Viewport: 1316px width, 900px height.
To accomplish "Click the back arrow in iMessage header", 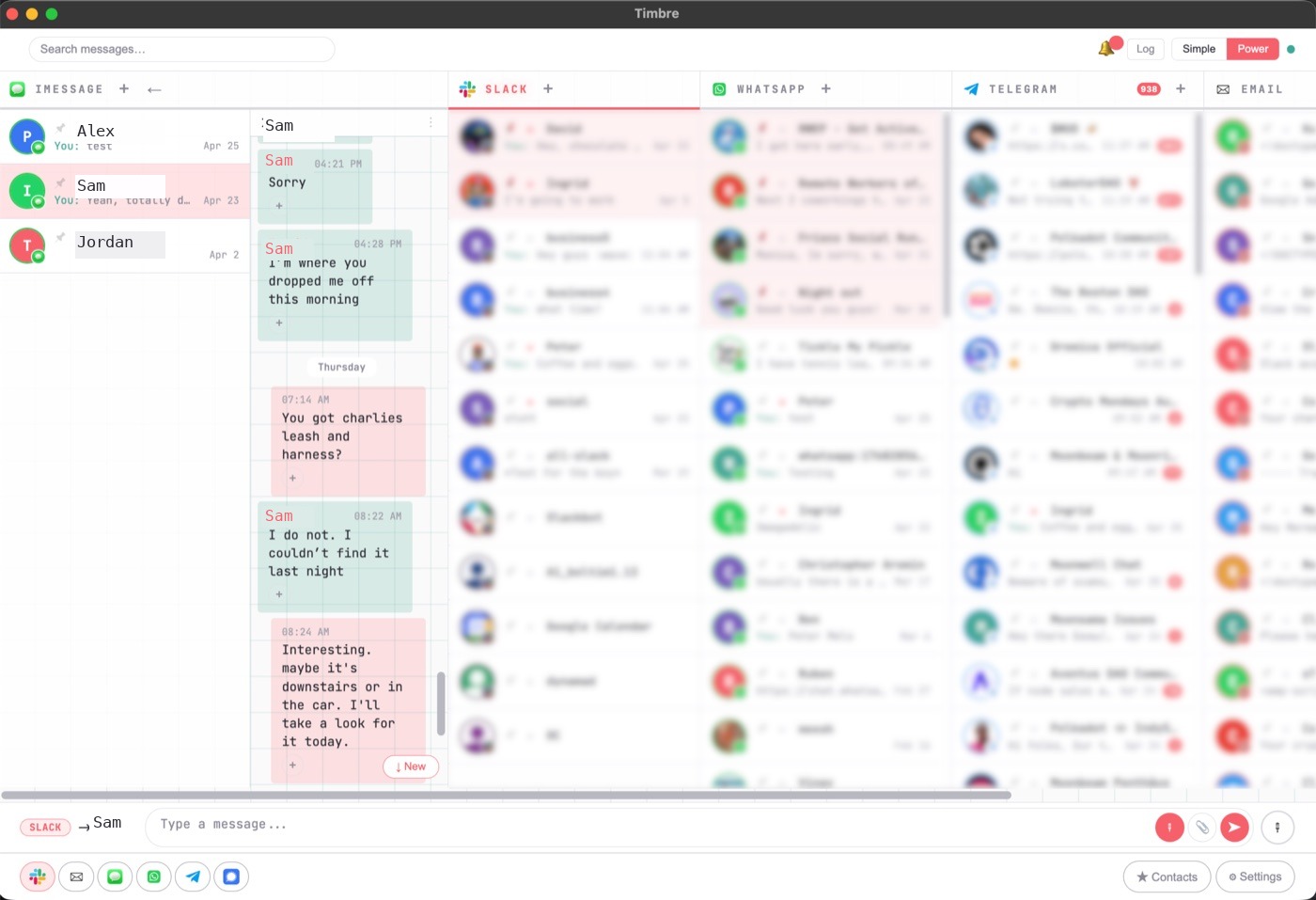I will point(155,89).
